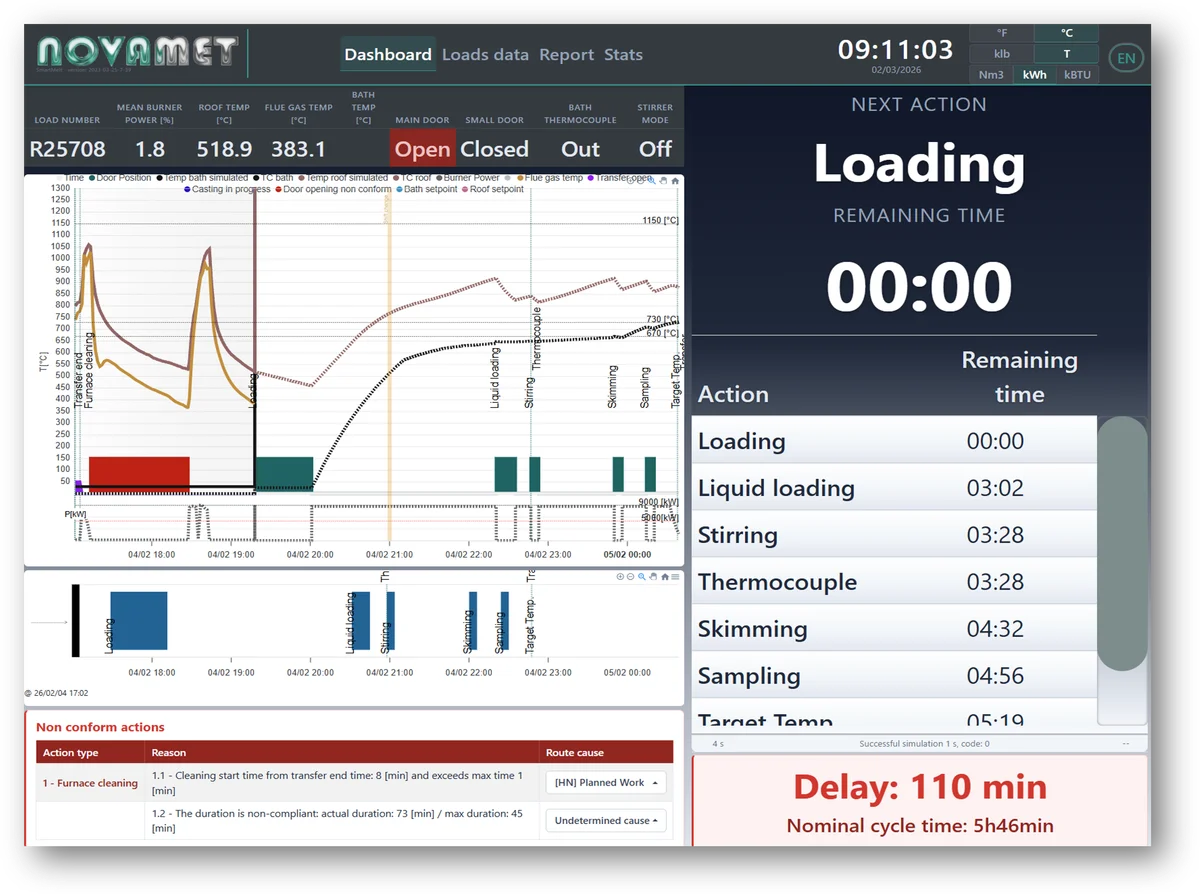This screenshot has height=895, width=1200.
Task: Open the [HN] Planned Work route cause dropdown
Action: (605, 782)
